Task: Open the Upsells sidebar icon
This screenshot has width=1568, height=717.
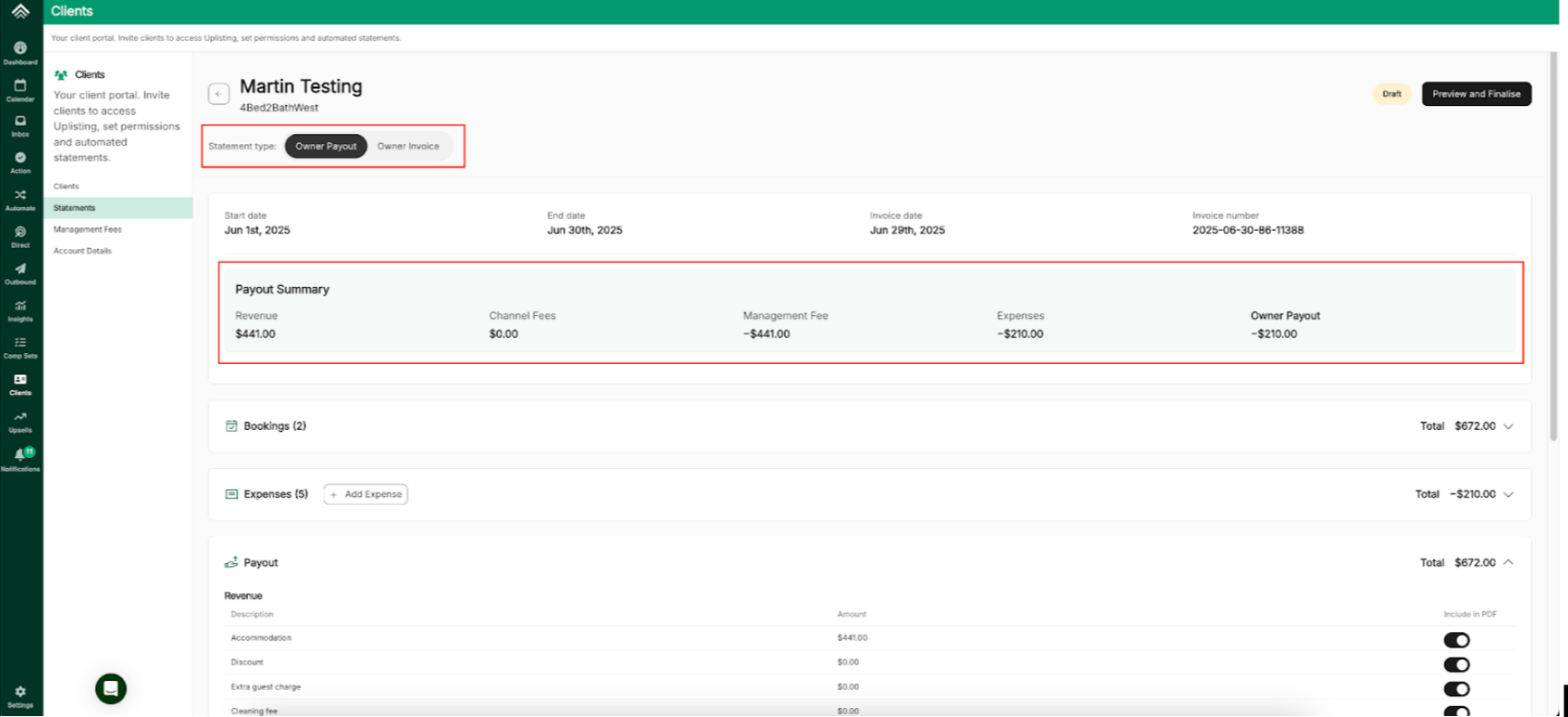Action: [20, 416]
